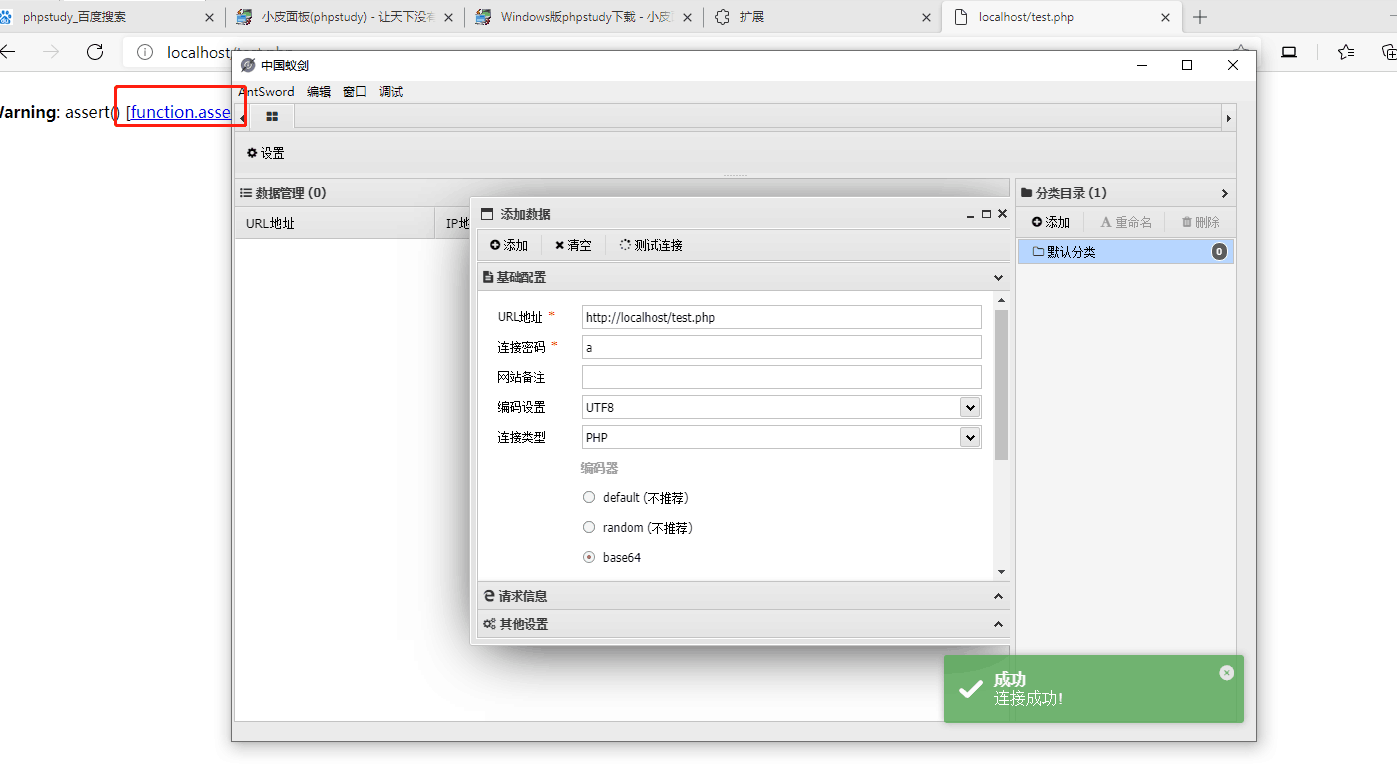Screen dimensions: 1397x780
Task: Click 测试连接 to test connection
Action: click(651, 245)
